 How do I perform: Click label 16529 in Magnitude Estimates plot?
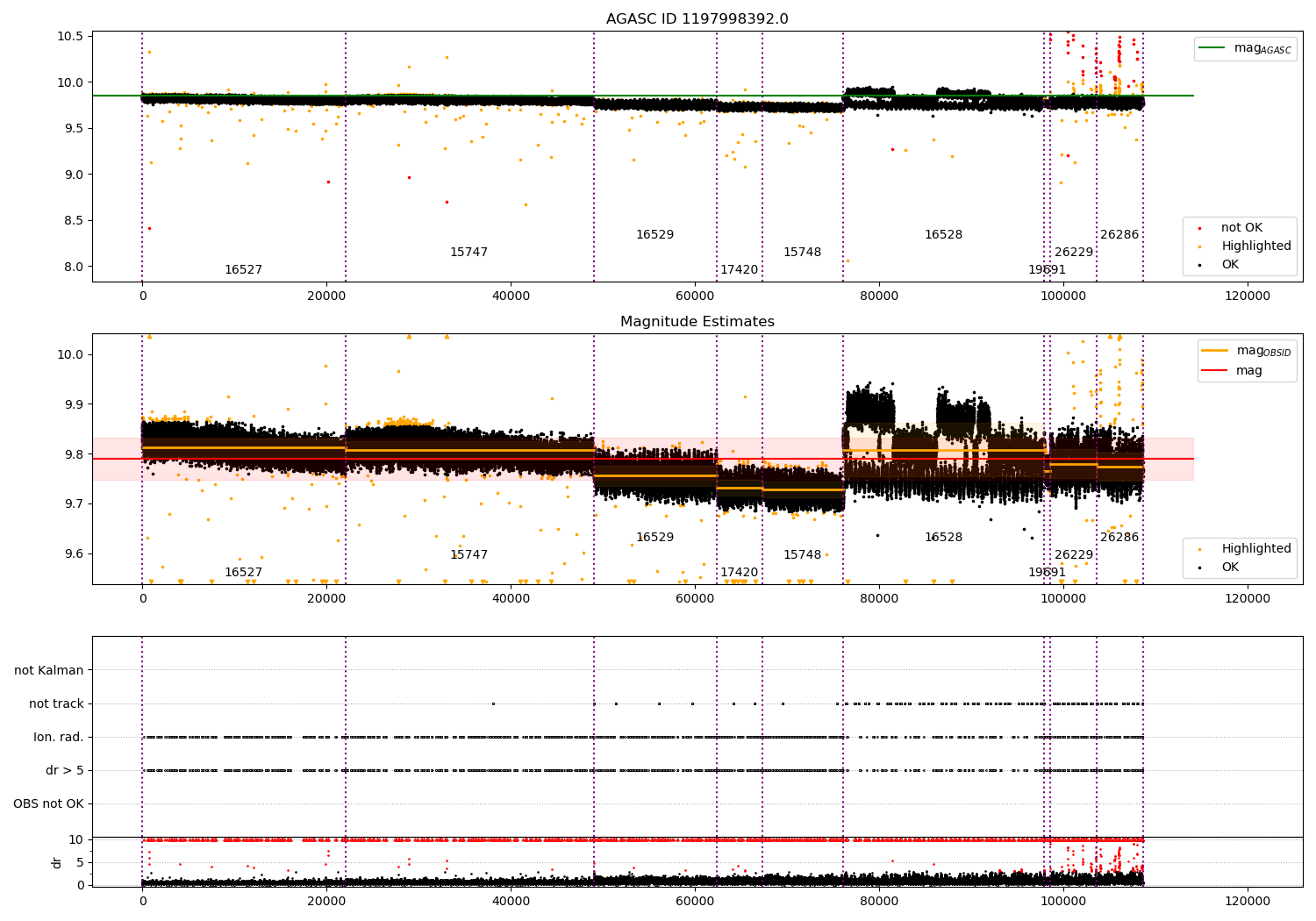(654, 538)
